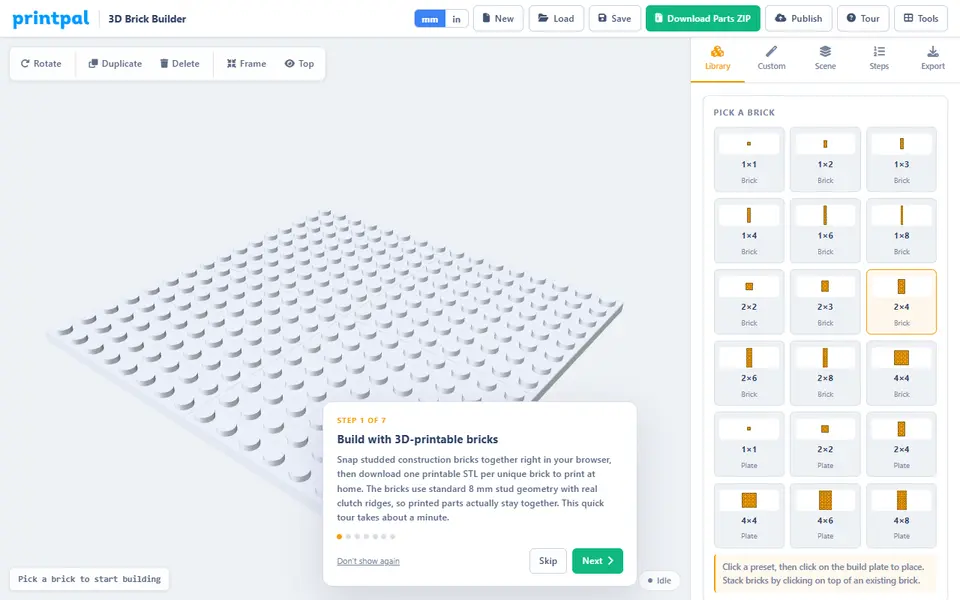Switch to the Custom tab
Screen dimensions: 960x600
point(771,58)
